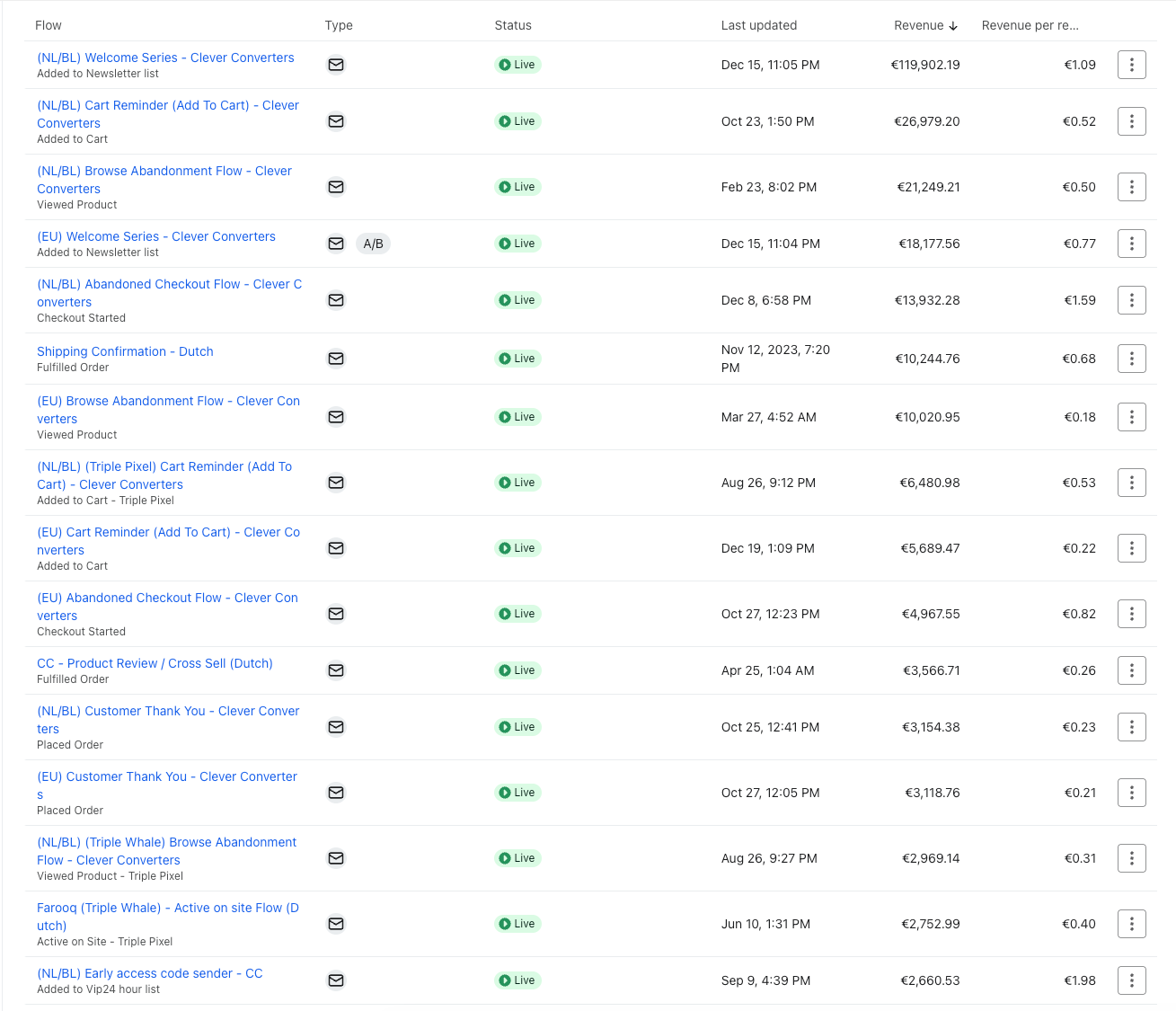Click the date Nov 12, 2023, 7:20 PM
This screenshot has width=1176, height=1011.
tap(775, 359)
